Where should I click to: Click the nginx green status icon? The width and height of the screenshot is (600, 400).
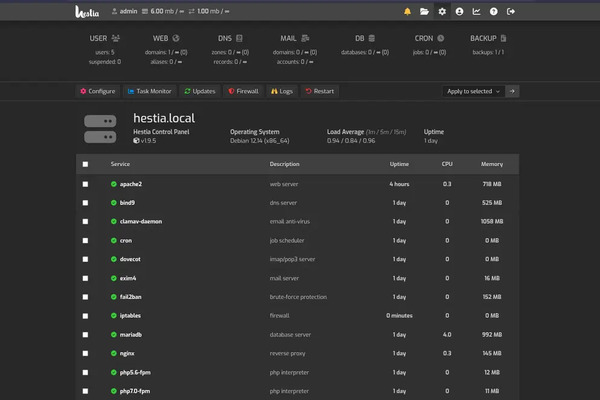pyautogui.click(x=114, y=353)
